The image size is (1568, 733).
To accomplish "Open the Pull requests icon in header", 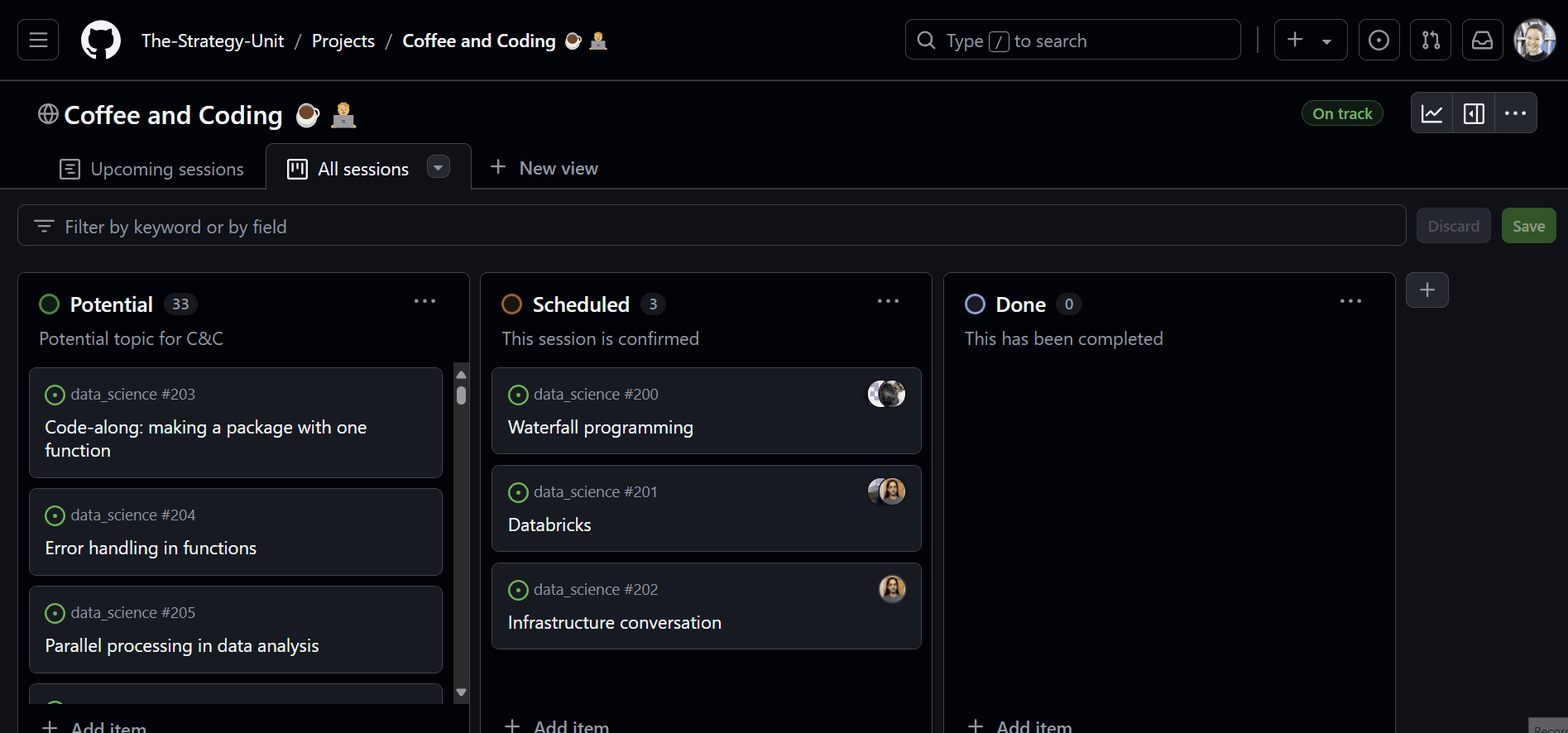I will 1431,40.
